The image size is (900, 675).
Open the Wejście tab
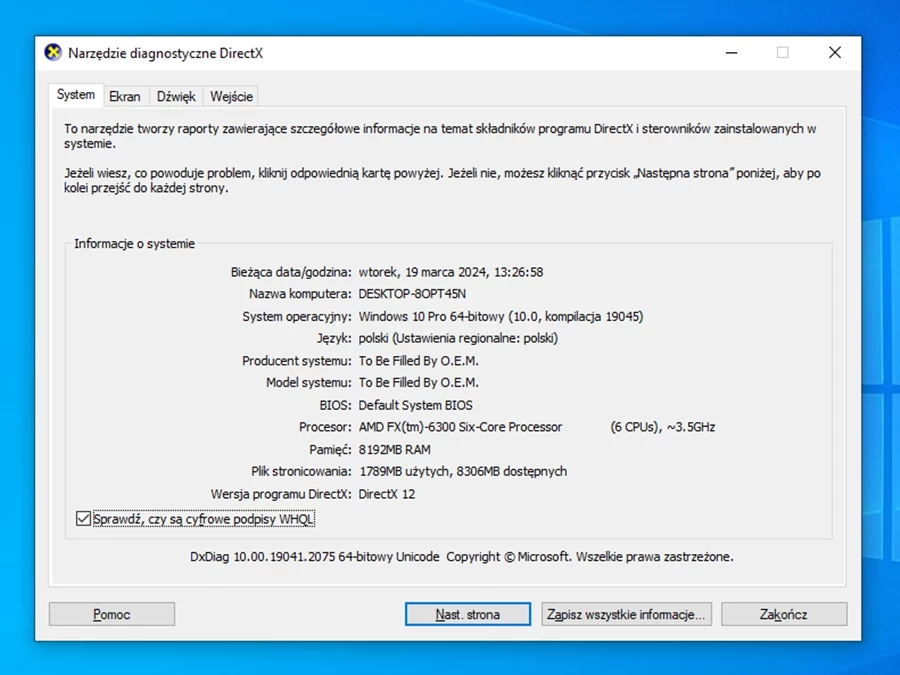tap(231, 96)
